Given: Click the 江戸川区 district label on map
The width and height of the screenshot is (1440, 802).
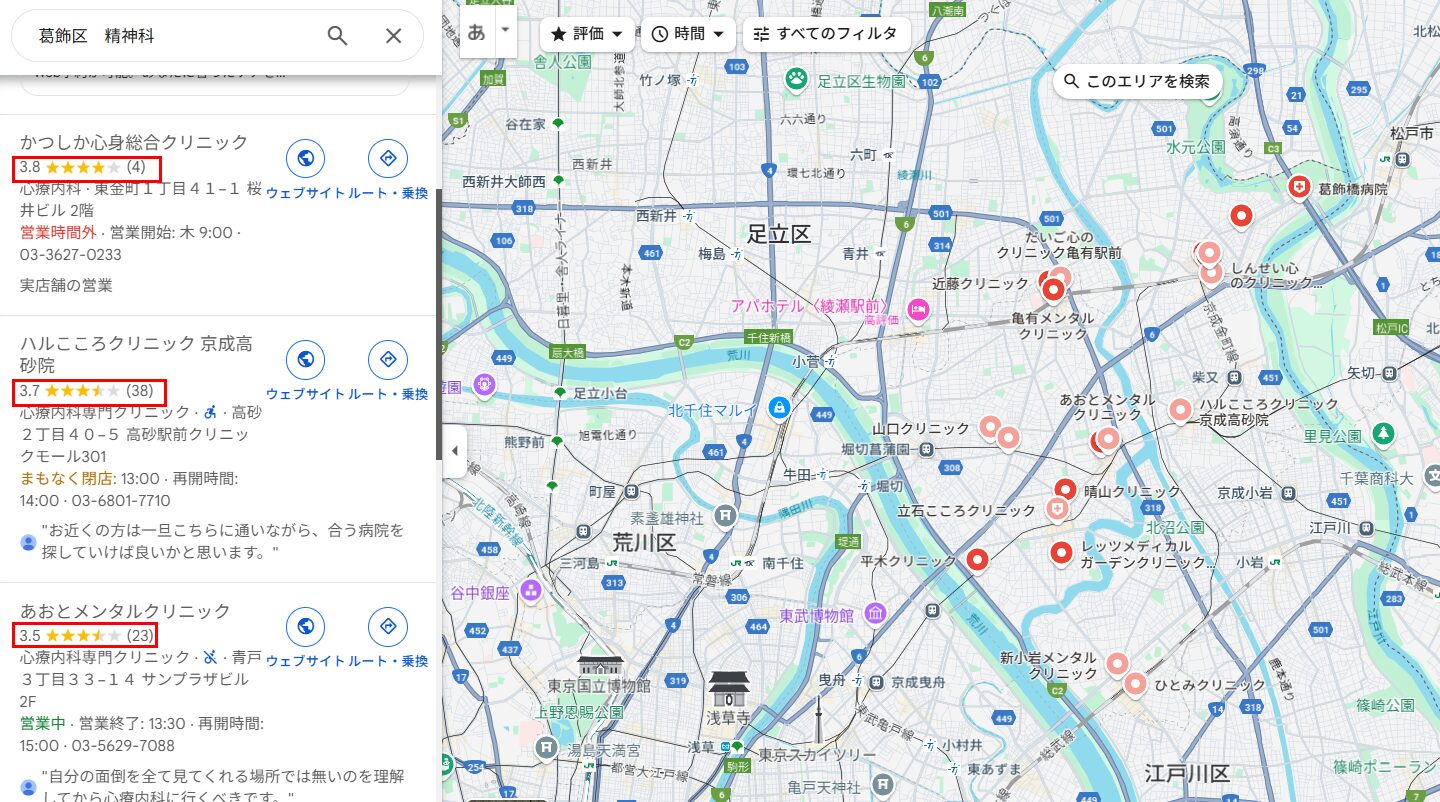Looking at the screenshot, I should pyautogui.click(x=1187, y=773).
